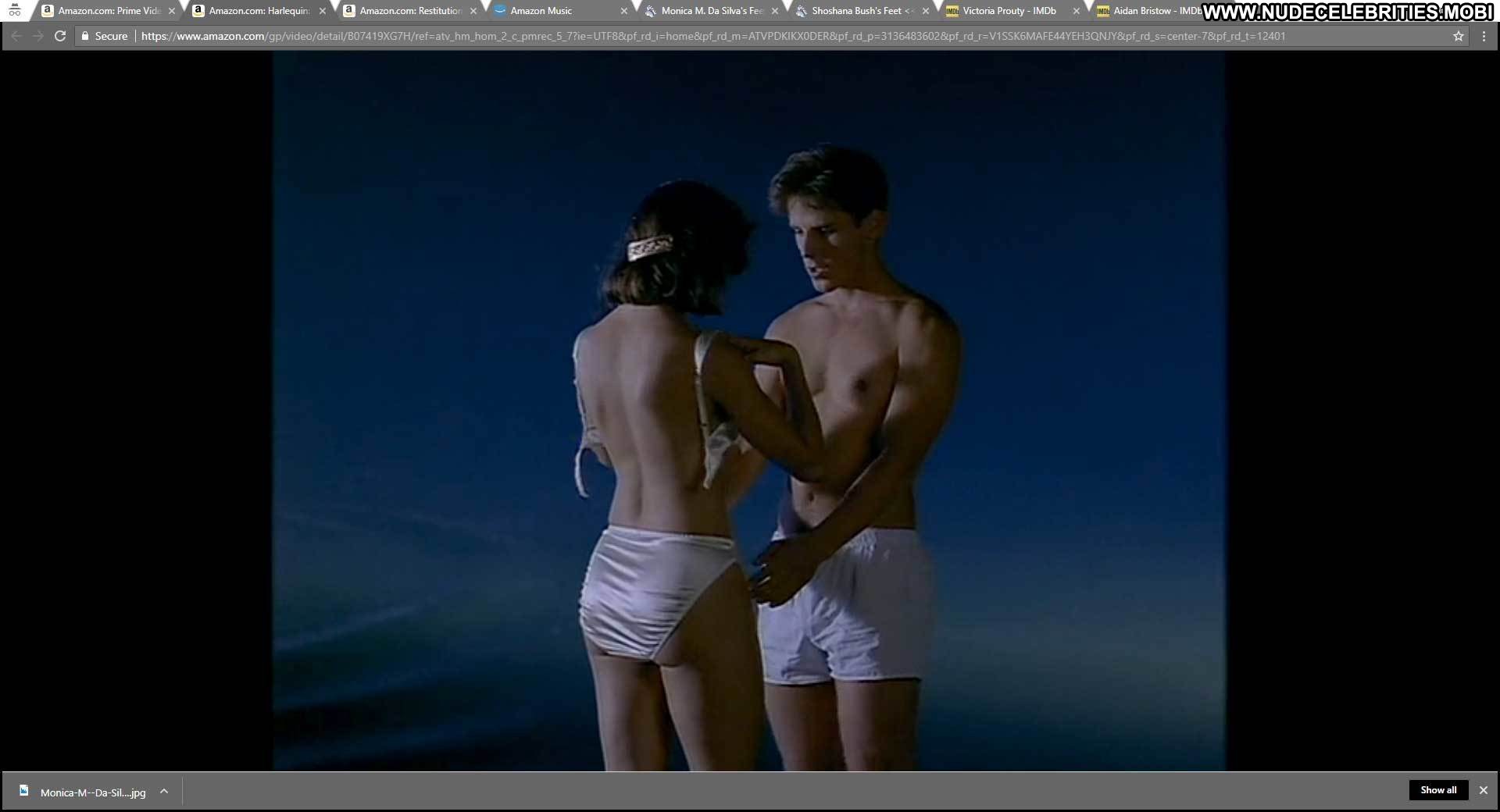
Task: Close the Amazon.com: Prime Video tab
Action: 172,11
